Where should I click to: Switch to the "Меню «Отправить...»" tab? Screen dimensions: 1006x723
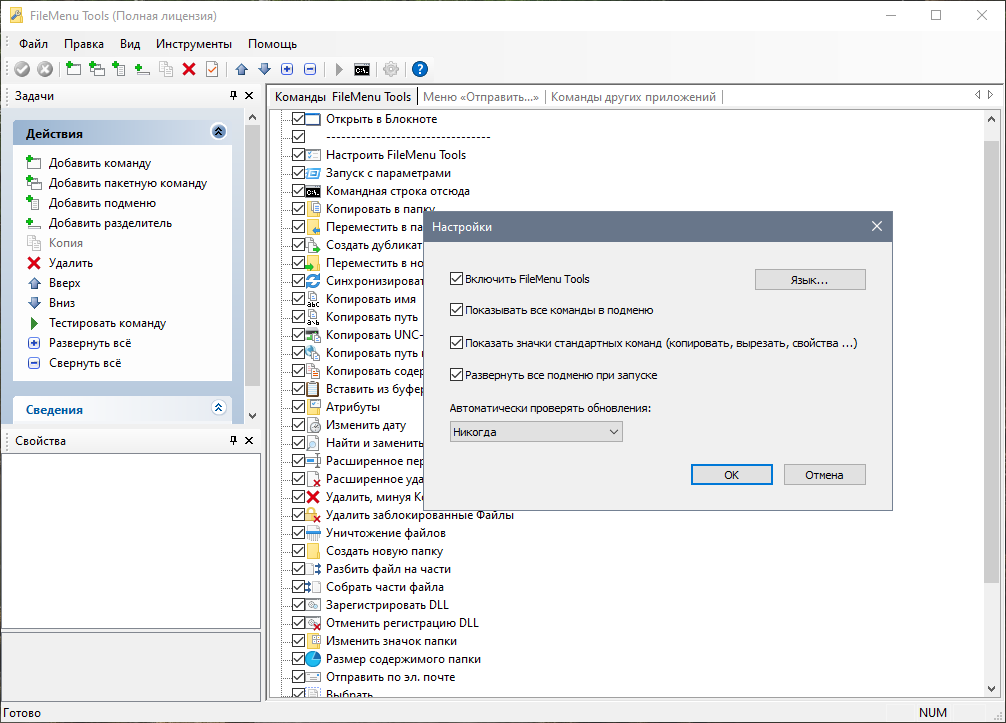click(481, 97)
